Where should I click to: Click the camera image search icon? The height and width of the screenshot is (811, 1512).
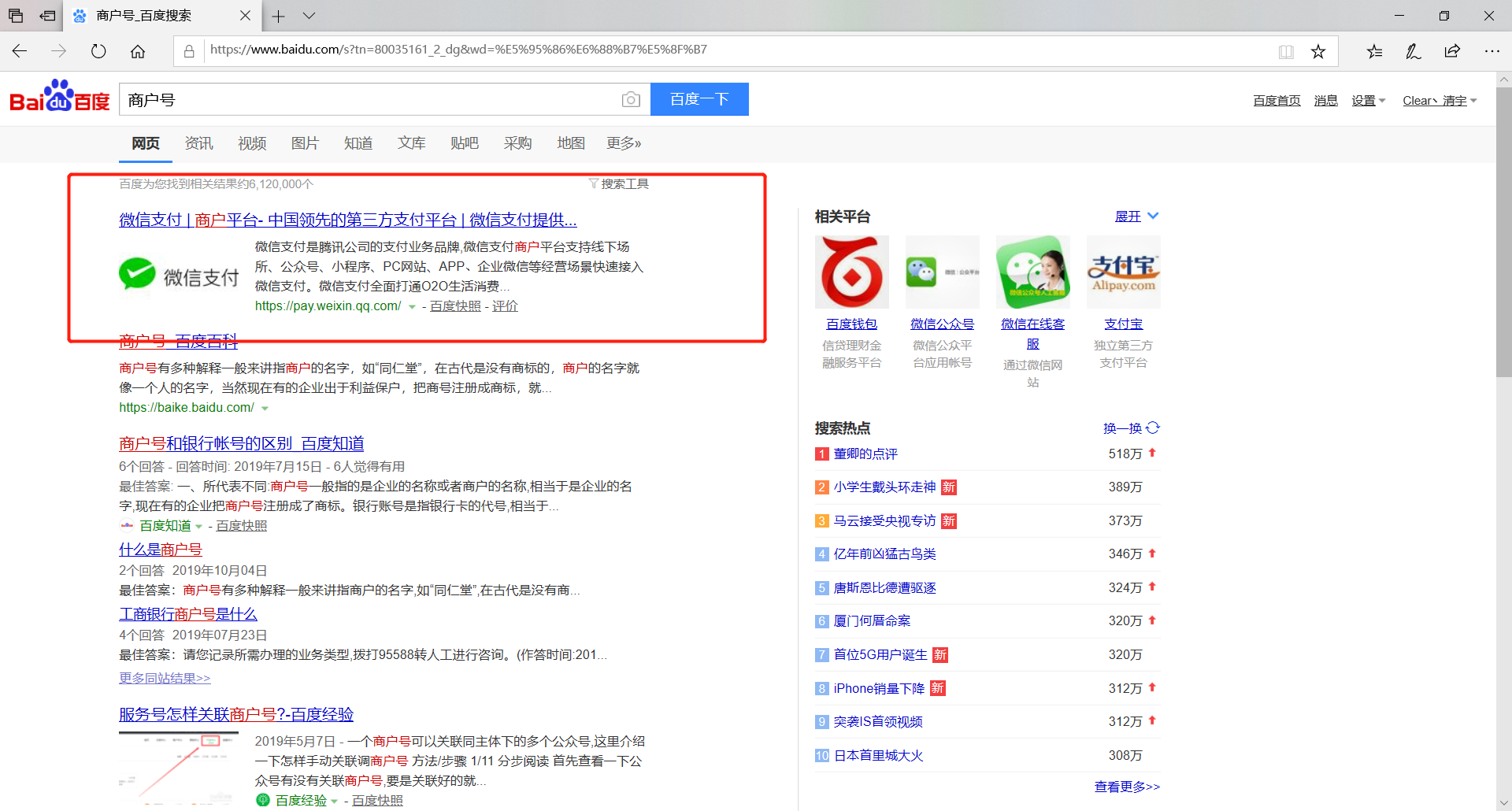(x=631, y=99)
